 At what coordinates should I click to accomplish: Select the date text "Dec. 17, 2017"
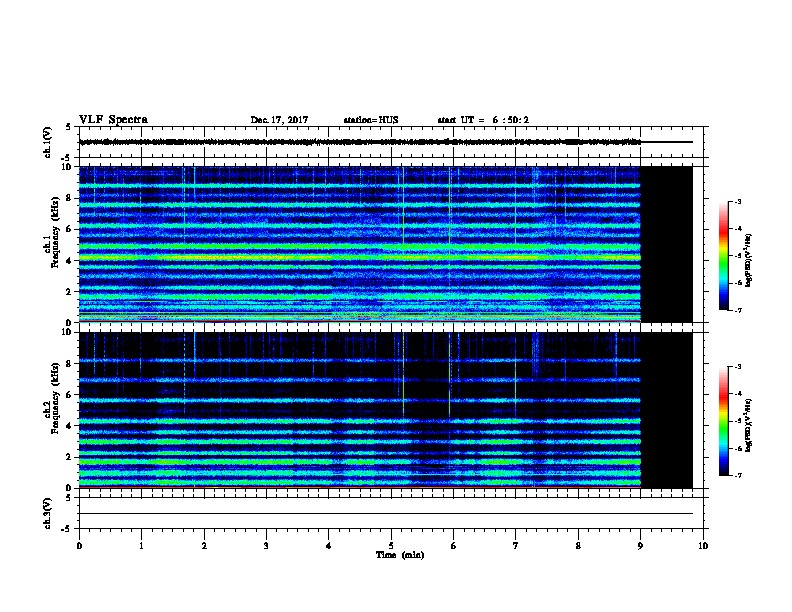279,120
